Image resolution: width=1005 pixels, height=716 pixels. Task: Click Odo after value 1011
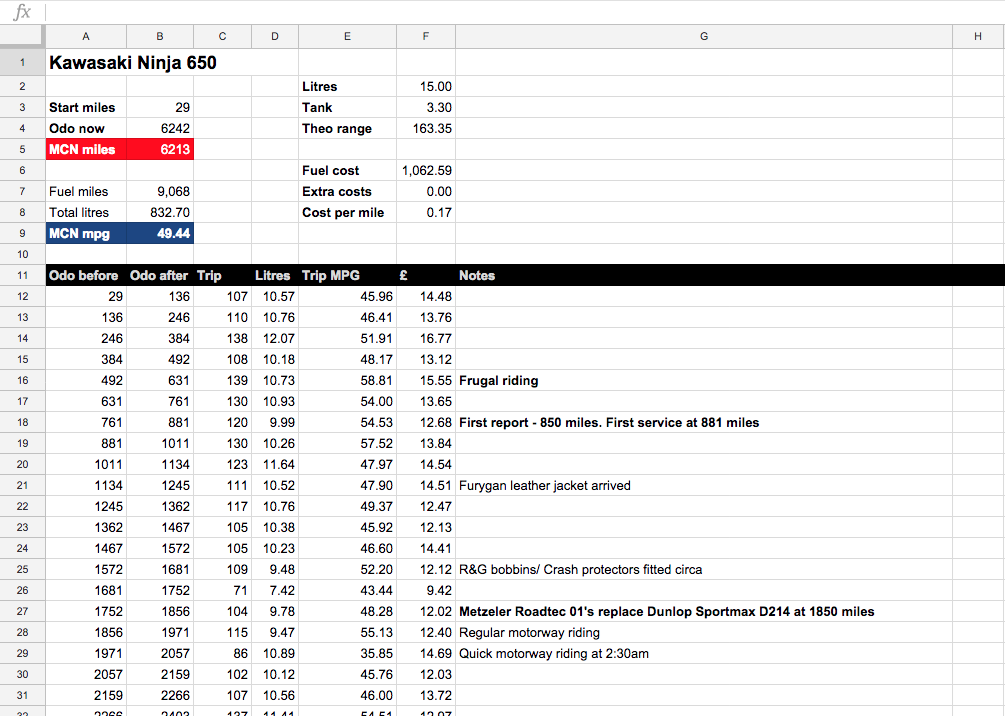160,444
